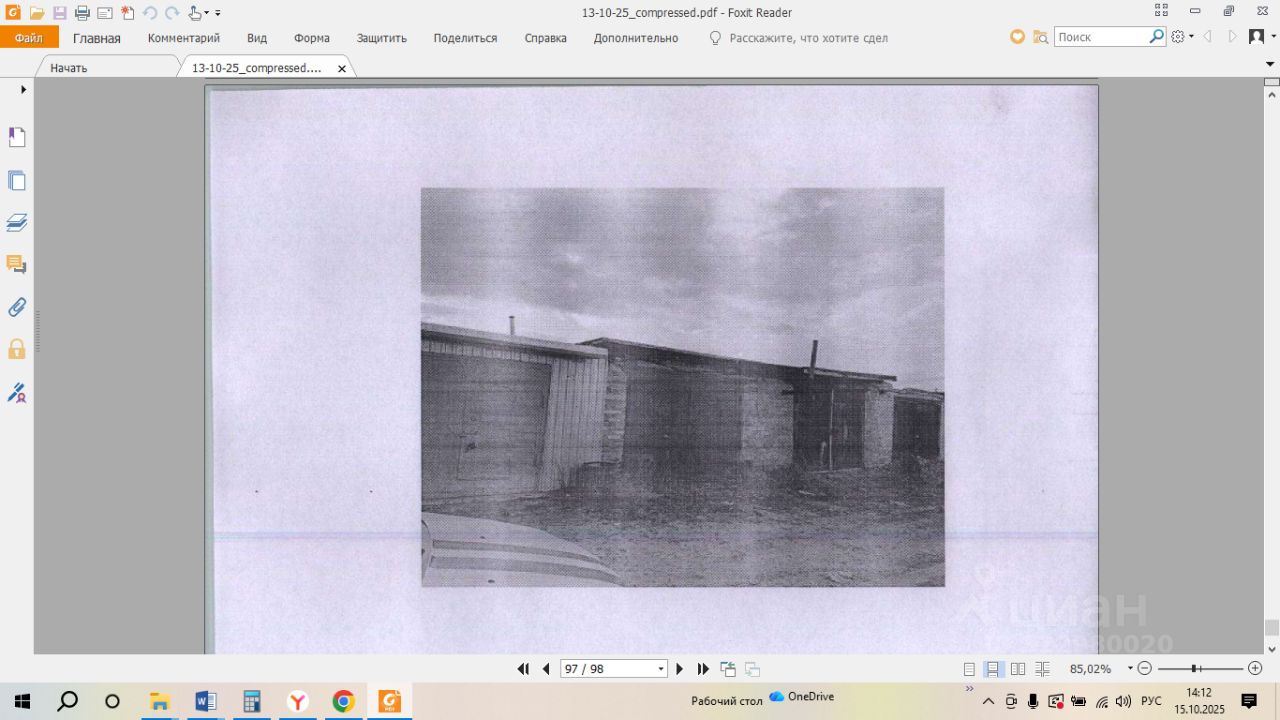Open the Windows notification center
The image size is (1280, 720).
click(x=1249, y=701)
